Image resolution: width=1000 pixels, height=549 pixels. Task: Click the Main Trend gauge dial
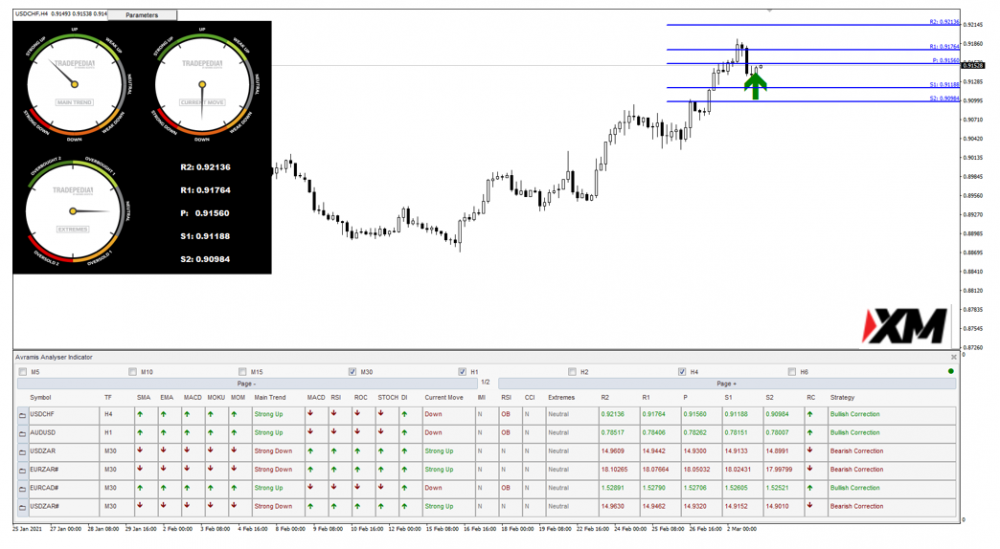tap(75, 84)
